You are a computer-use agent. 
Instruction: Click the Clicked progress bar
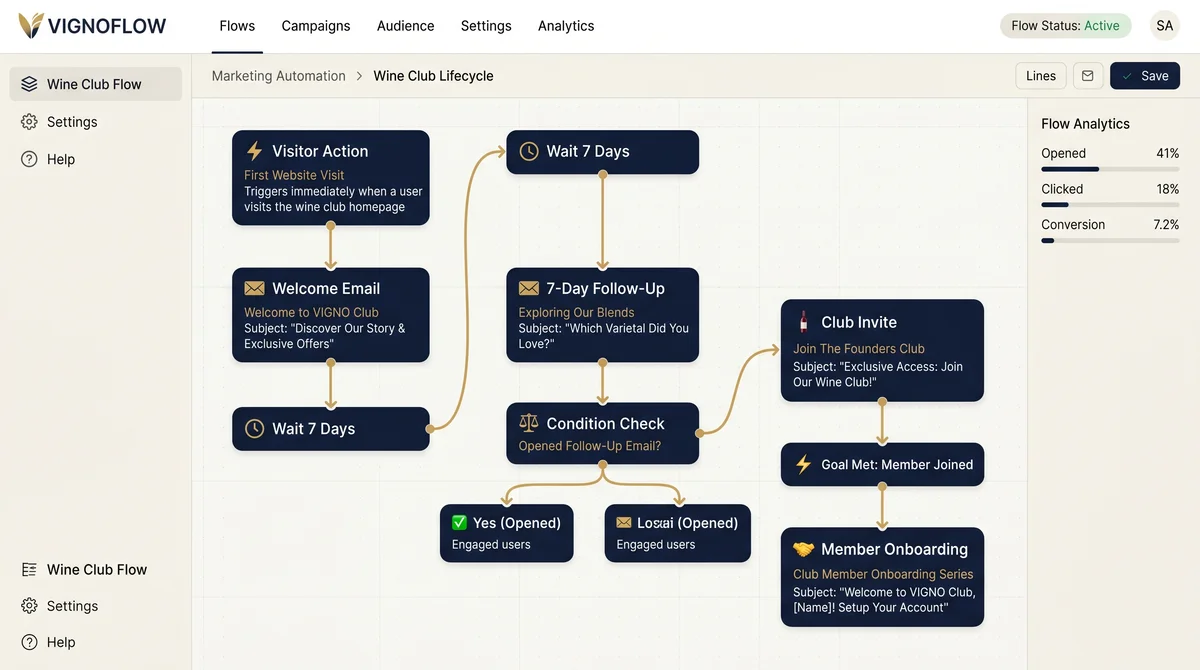tap(1110, 205)
